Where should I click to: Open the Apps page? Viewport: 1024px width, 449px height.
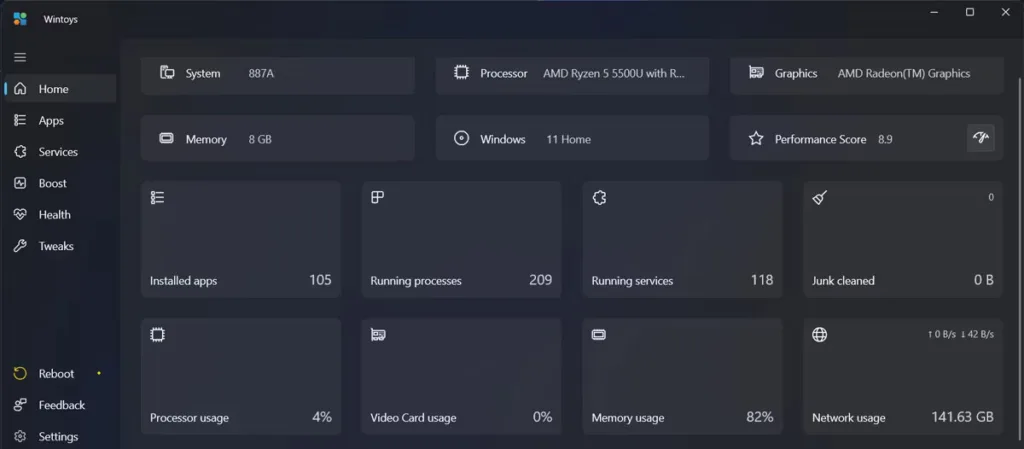(60, 120)
